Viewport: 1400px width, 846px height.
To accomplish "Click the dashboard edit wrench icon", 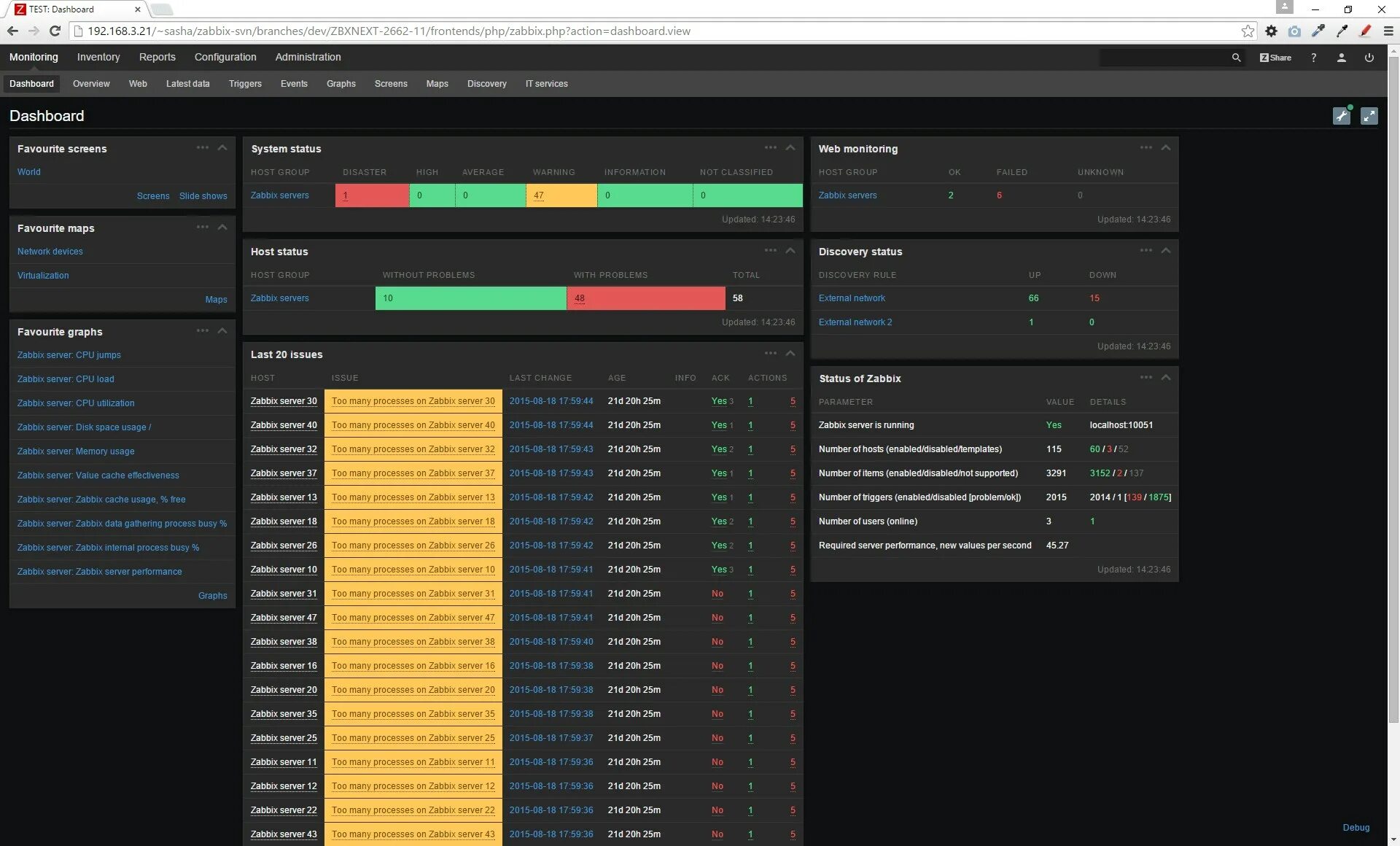I will coord(1341,116).
